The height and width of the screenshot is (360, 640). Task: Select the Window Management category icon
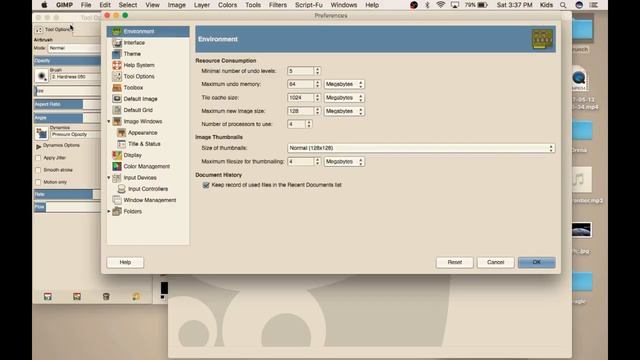point(117,200)
